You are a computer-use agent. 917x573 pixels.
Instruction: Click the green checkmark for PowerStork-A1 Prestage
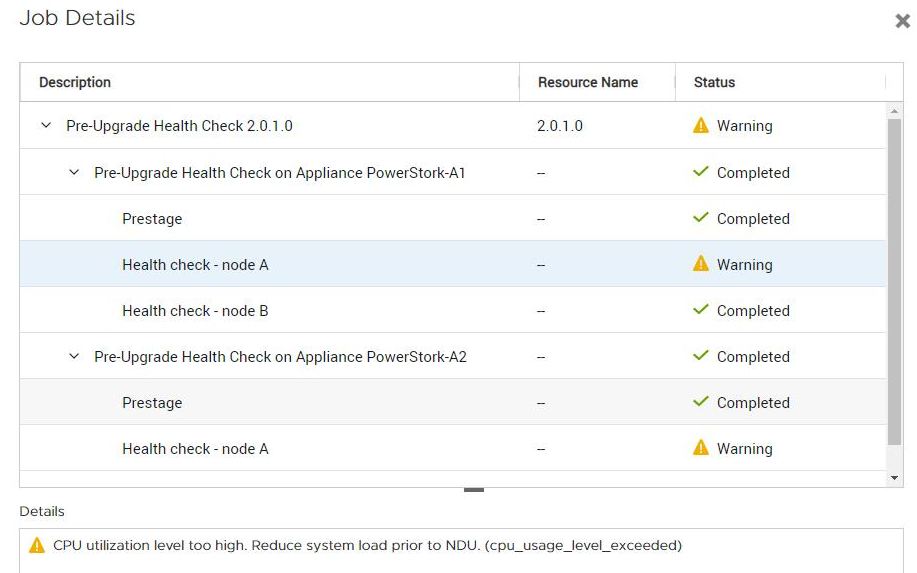(701, 218)
